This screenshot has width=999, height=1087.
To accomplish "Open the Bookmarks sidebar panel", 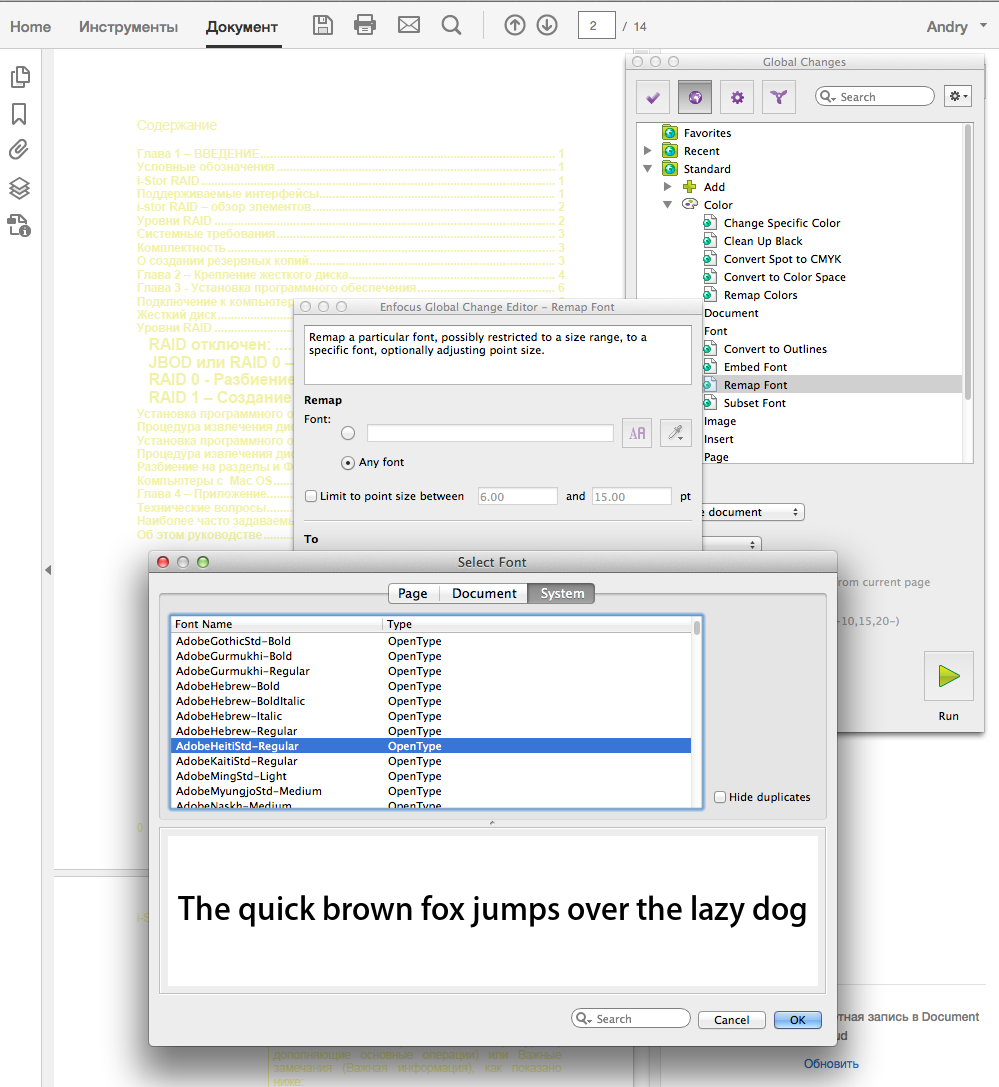I will click(19, 113).
